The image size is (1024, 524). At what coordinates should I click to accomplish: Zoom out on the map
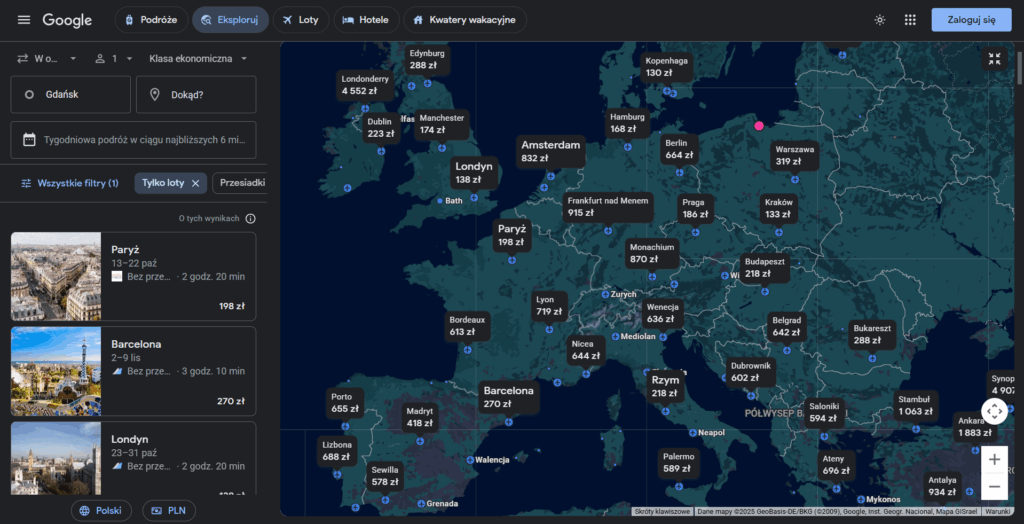[x=994, y=487]
